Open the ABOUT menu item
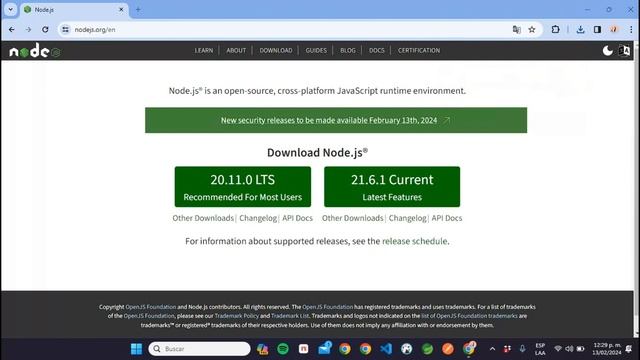 click(x=236, y=51)
